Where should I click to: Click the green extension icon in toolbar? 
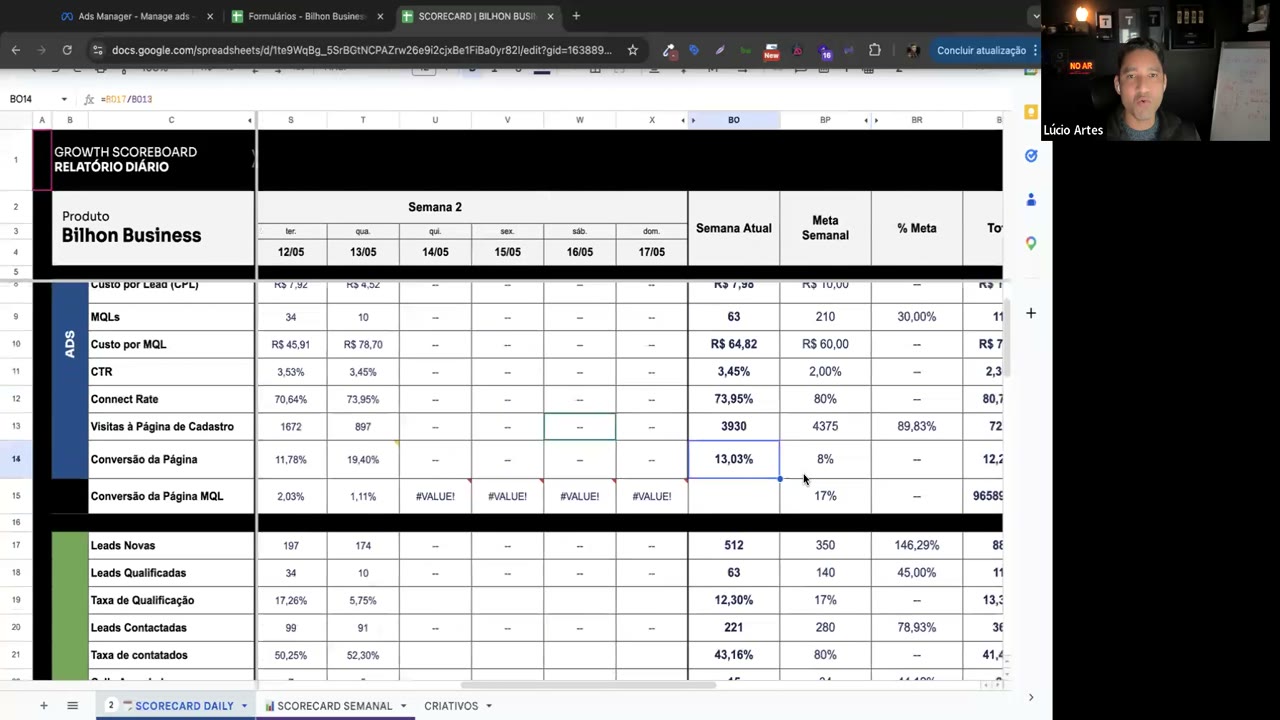point(745,50)
